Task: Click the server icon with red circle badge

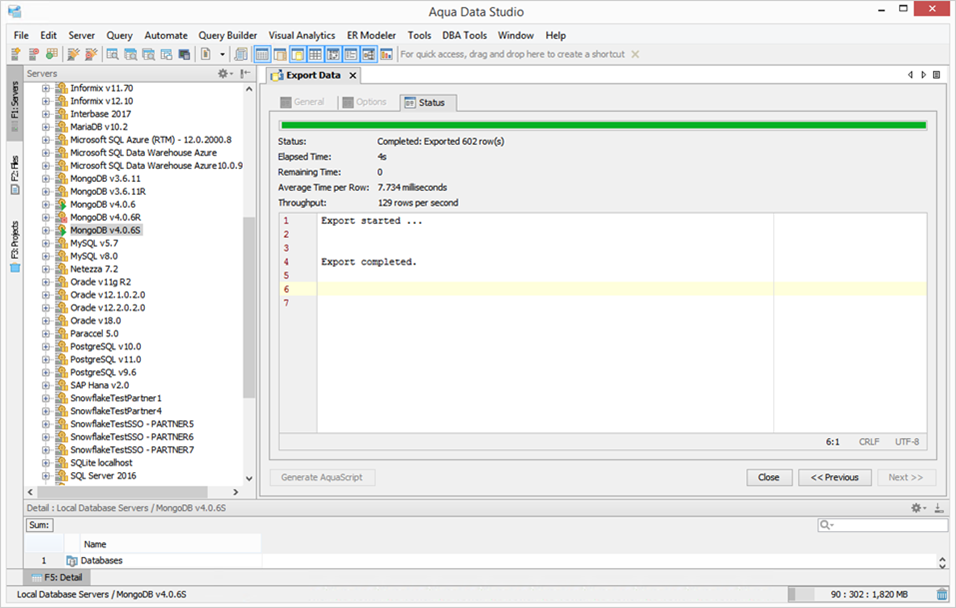Action: pos(34,54)
